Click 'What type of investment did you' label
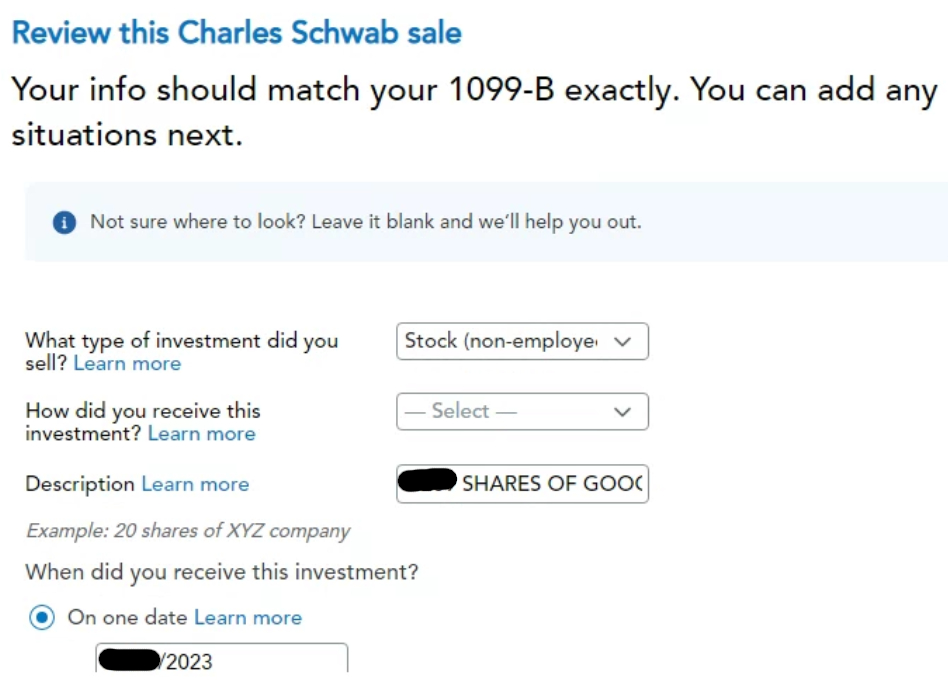Image resolution: width=948 pixels, height=677 pixels. [x=181, y=340]
